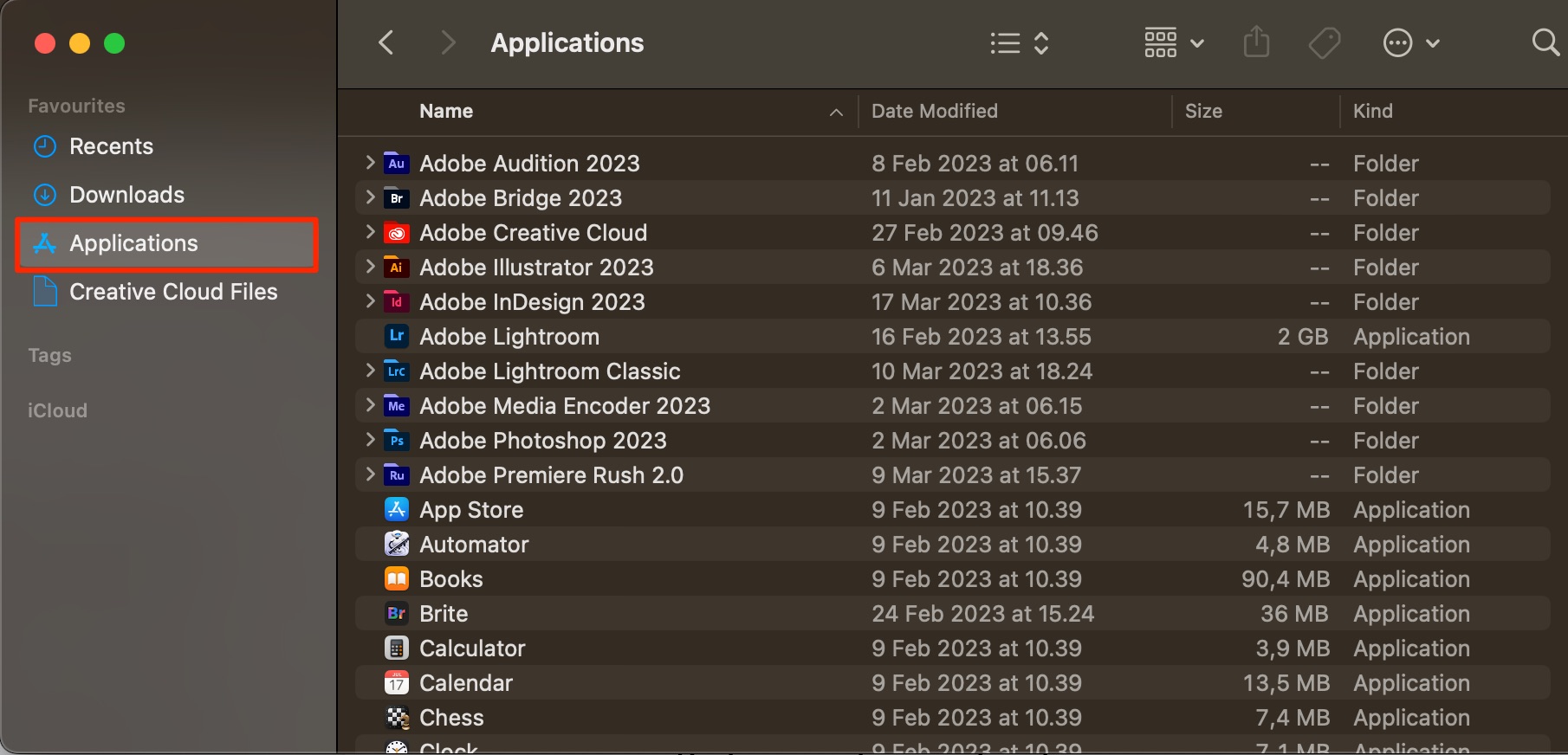The image size is (1568, 755).
Task: Click the Recents clock icon in sidebar
Action: point(44,146)
